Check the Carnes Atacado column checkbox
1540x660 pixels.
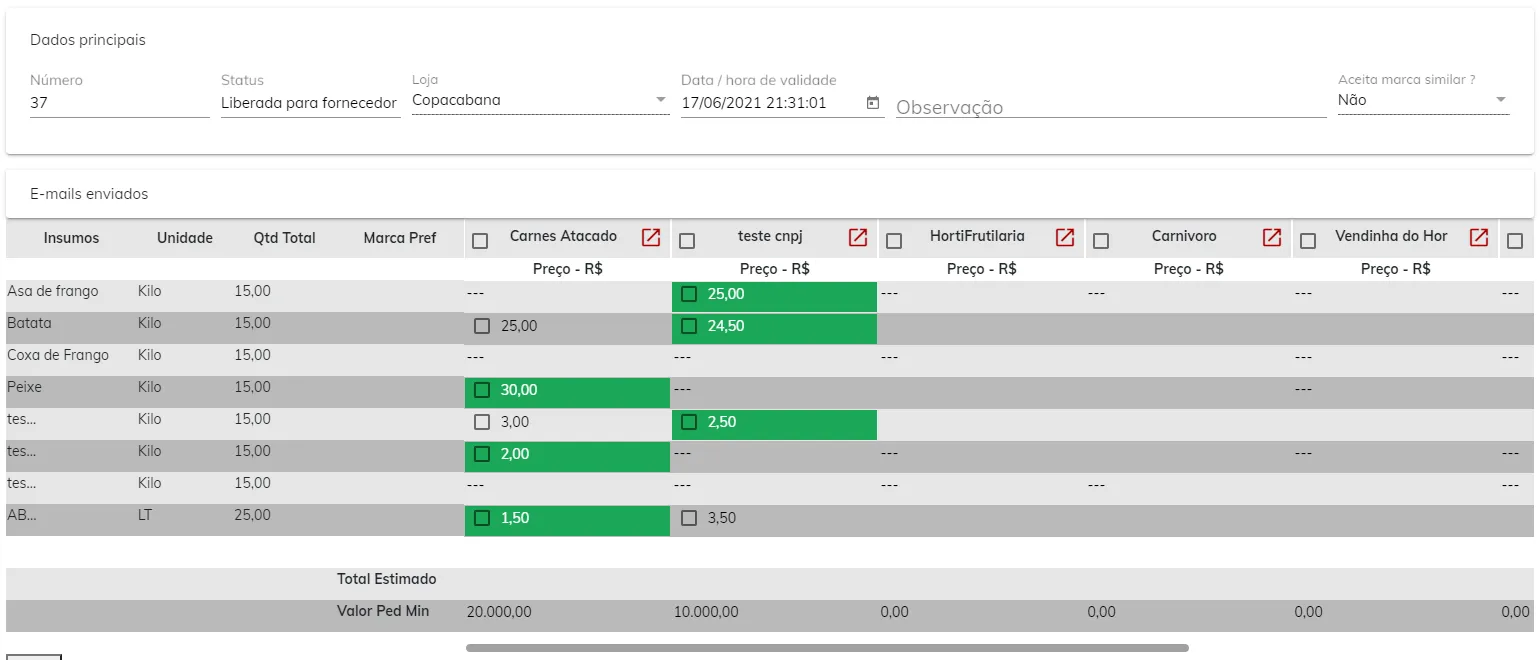coord(480,241)
